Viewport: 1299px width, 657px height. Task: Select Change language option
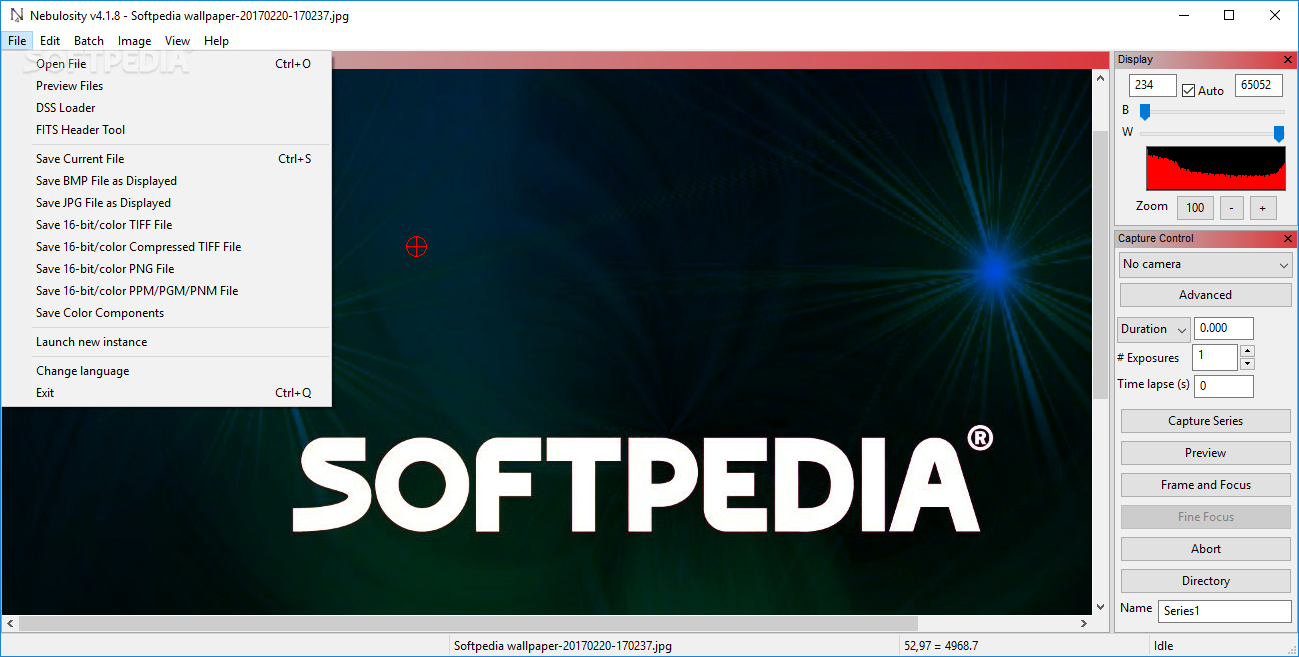167,371
